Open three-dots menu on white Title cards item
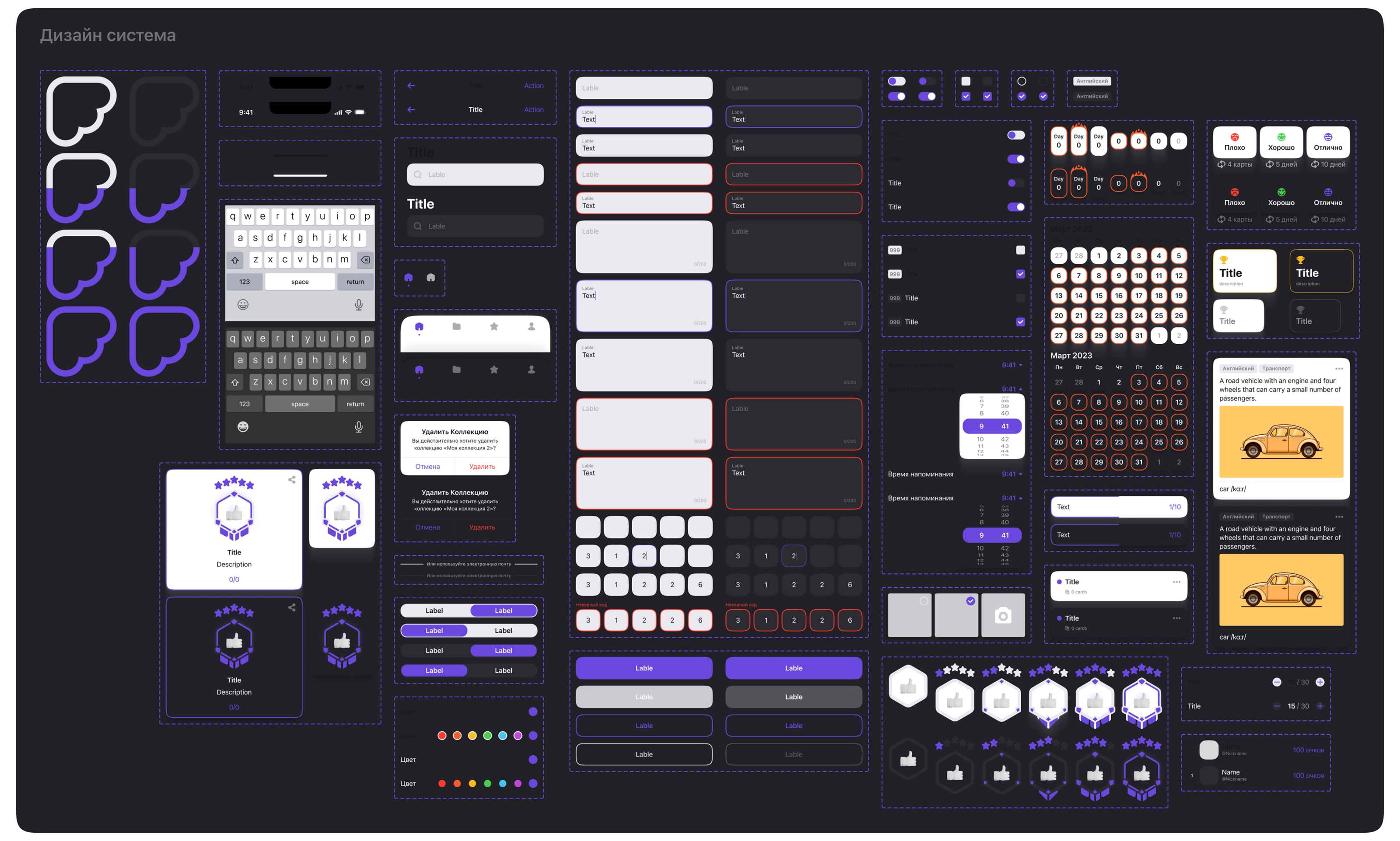This screenshot has height=841, width=1400. click(x=1176, y=582)
